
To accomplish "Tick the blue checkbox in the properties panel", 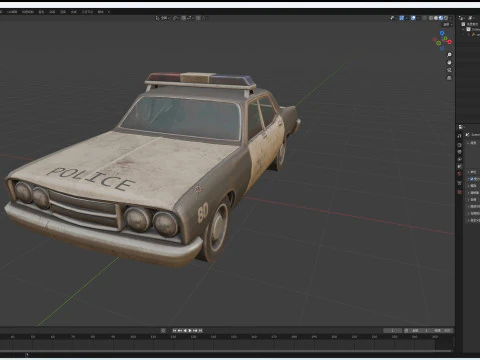I will pos(472,179).
